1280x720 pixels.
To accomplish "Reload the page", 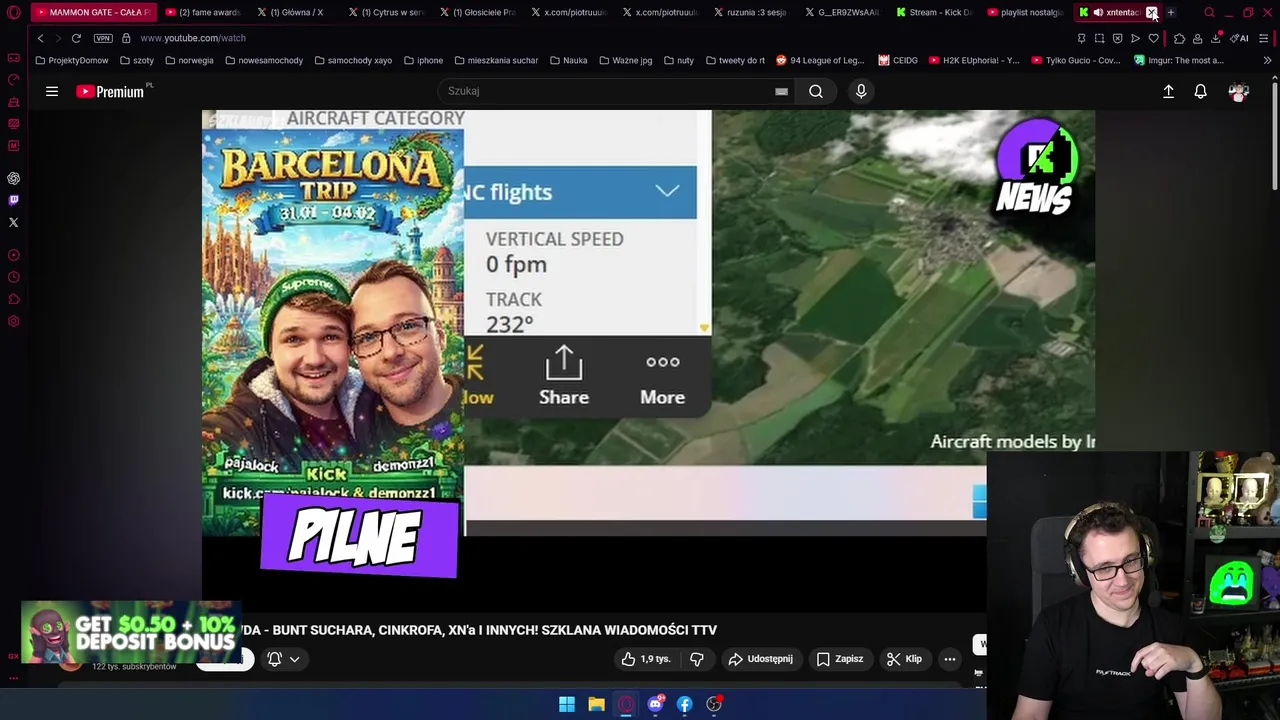I will pyautogui.click(x=76, y=38).
